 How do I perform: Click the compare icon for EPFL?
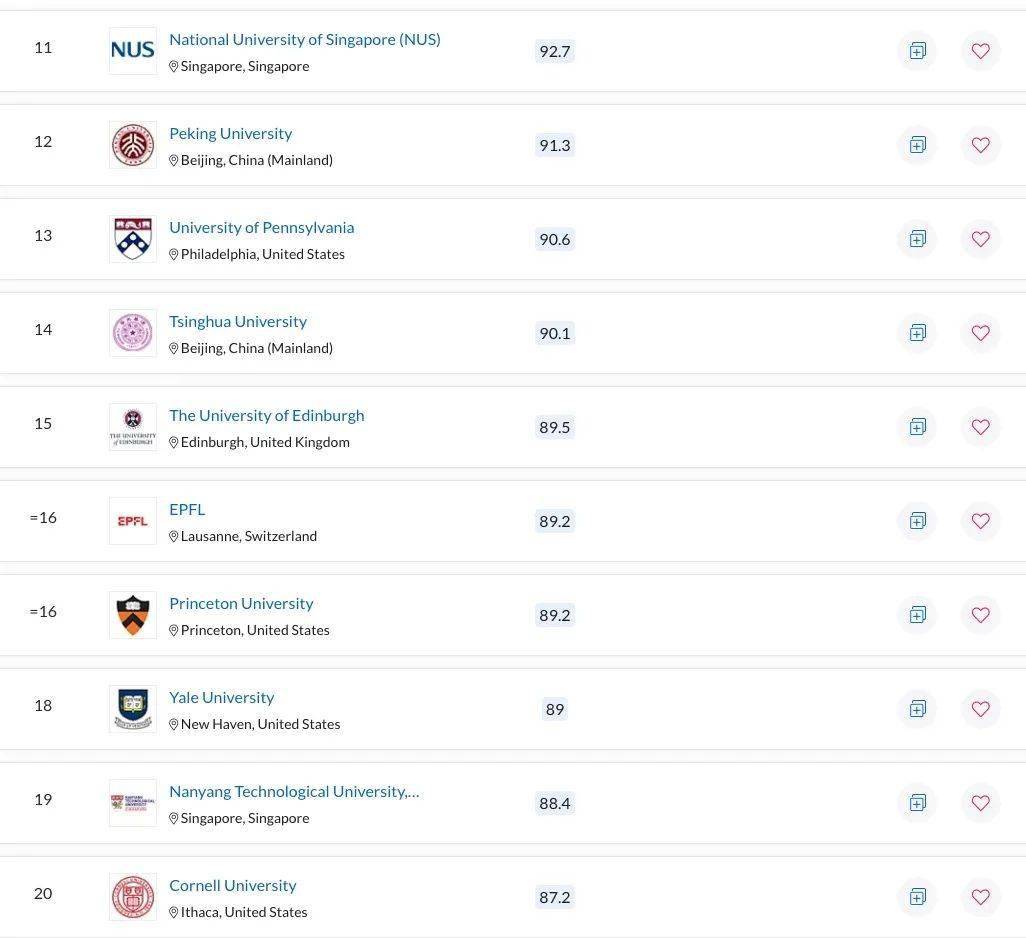917,521
